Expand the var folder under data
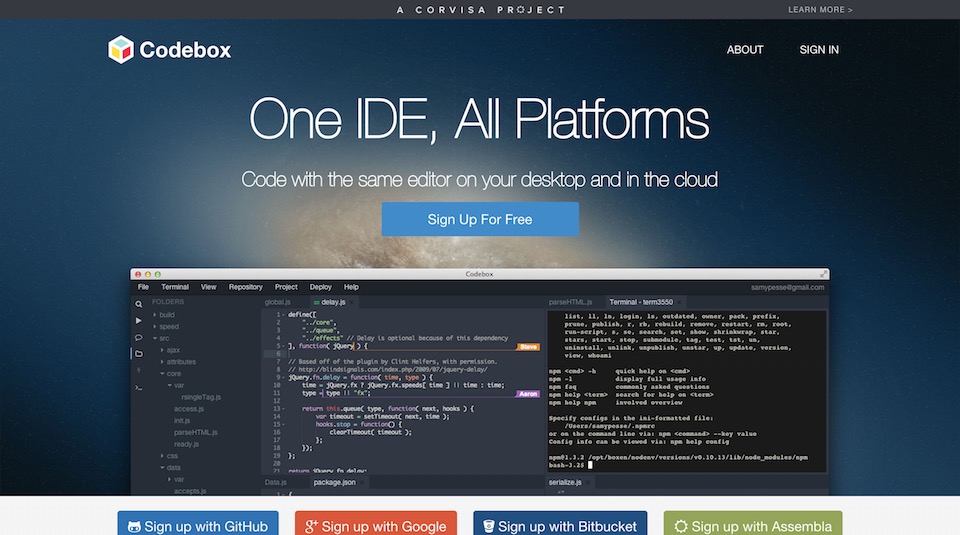This screenshot has width=960, height=535. (x=170, y=479)
